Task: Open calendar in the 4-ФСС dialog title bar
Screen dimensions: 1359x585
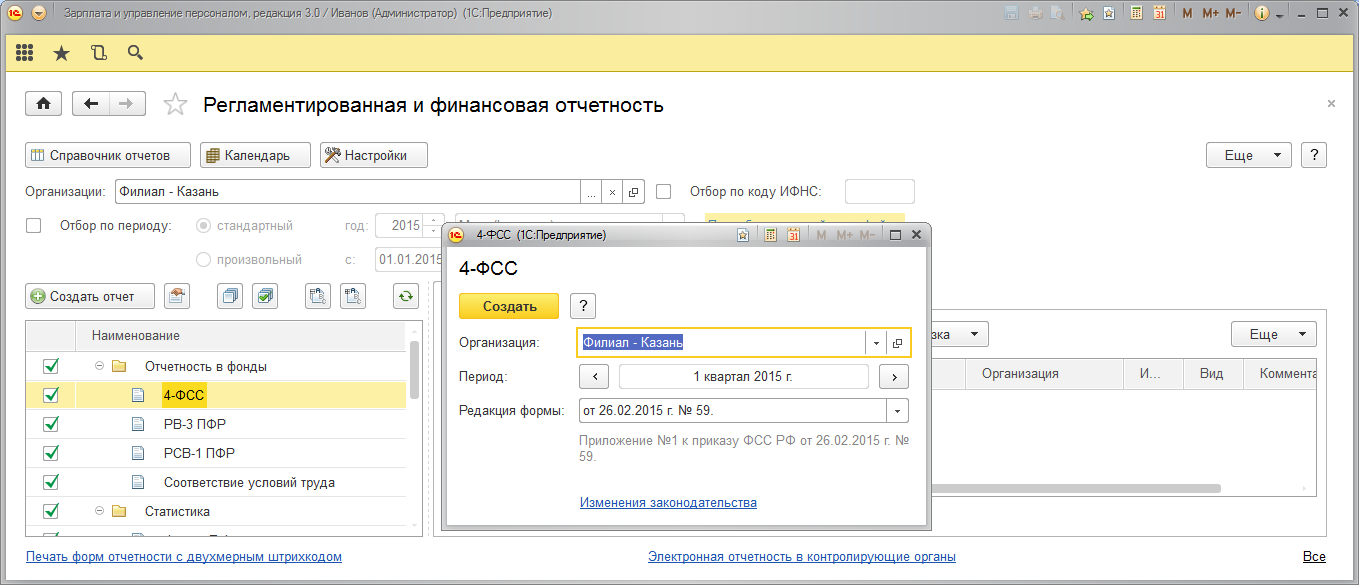Action: pos(793,235)
